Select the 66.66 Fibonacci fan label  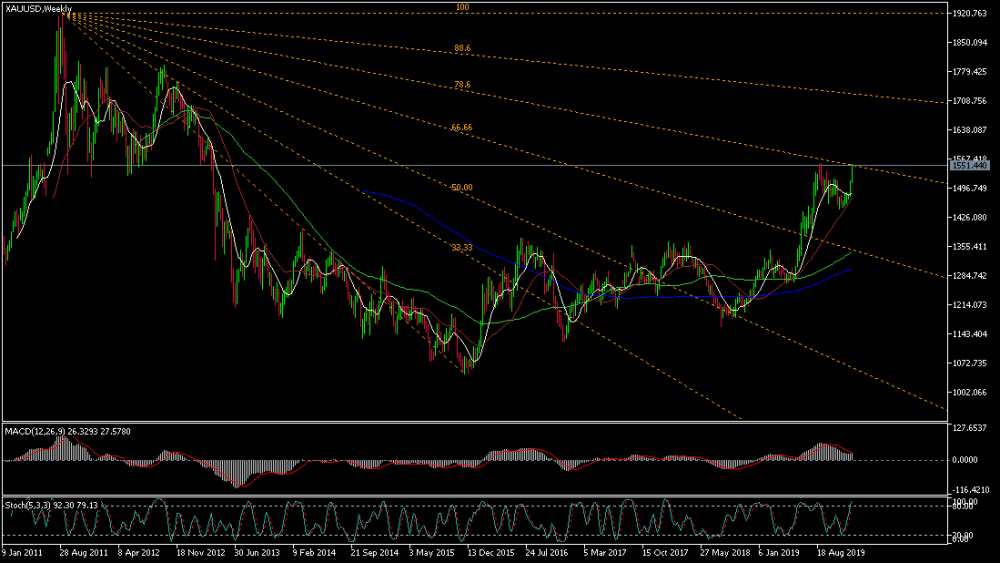tap(462, 128)
